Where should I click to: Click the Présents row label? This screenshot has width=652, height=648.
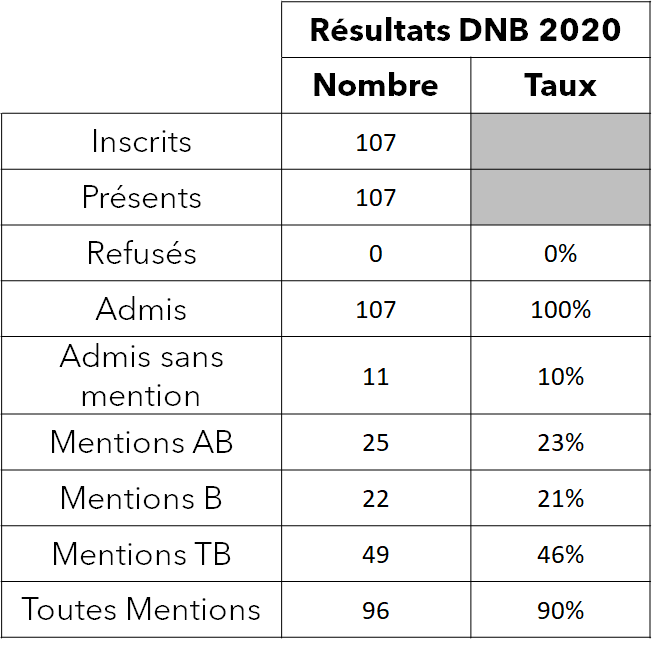[x=141, y=197]
